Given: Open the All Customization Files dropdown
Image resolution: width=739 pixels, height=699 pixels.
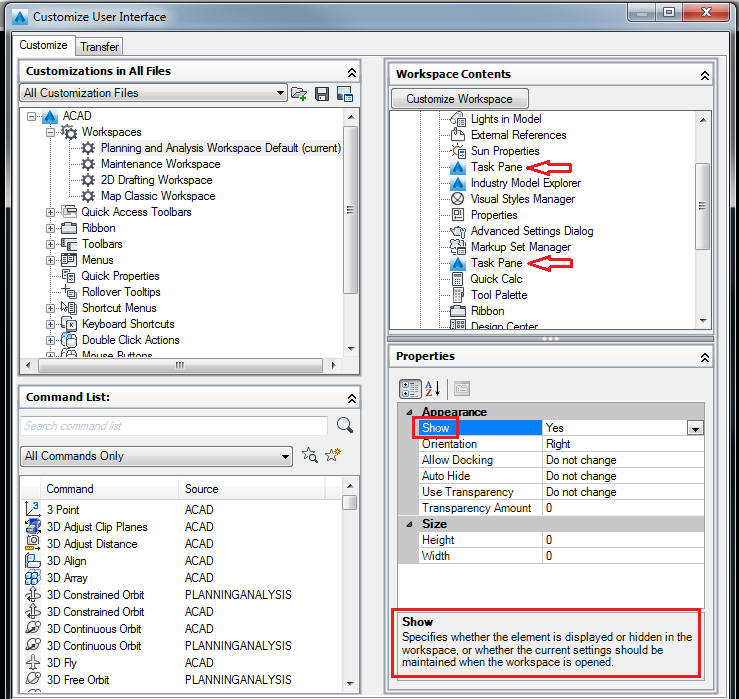Looking at the screenshot, I should tap(153, 93).
